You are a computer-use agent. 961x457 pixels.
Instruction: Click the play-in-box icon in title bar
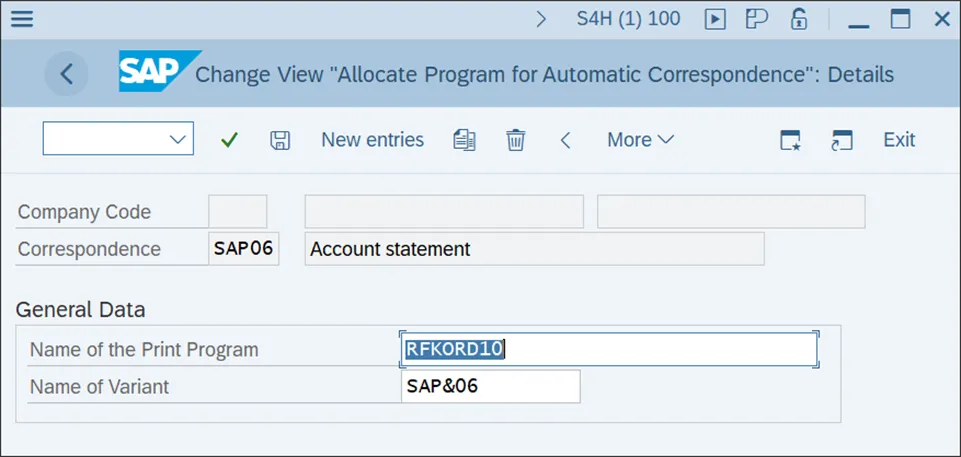tap(715, 19)
